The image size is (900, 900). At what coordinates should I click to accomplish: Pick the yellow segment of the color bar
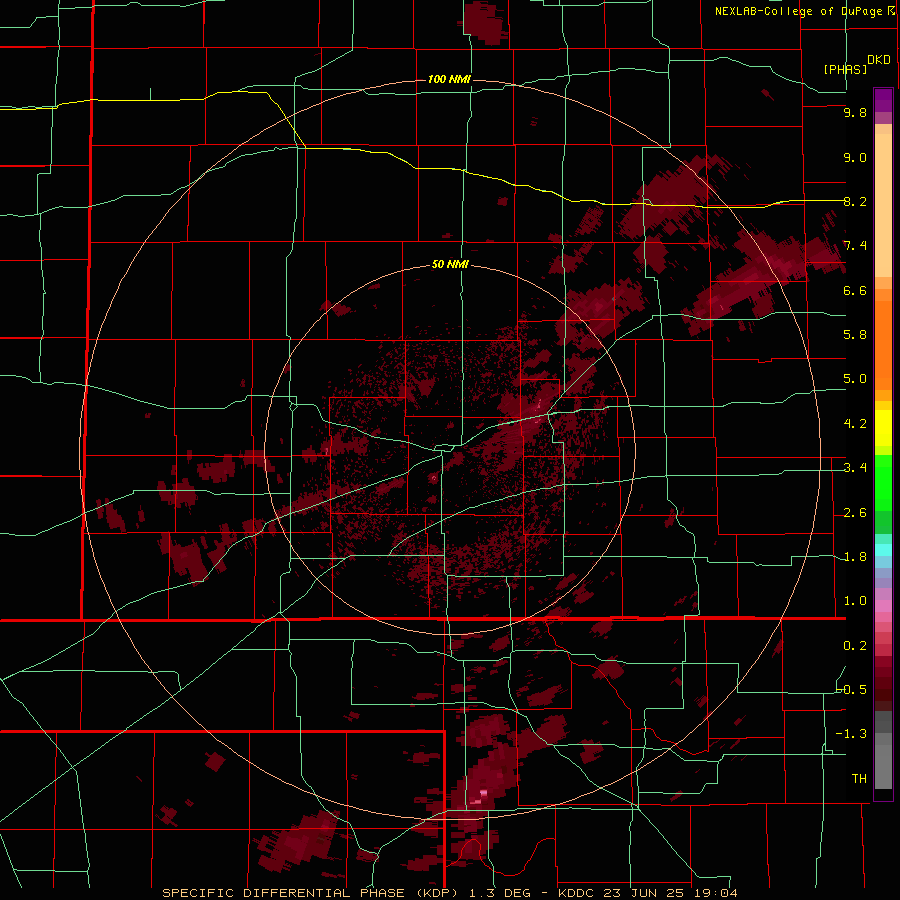click(883, 428)
